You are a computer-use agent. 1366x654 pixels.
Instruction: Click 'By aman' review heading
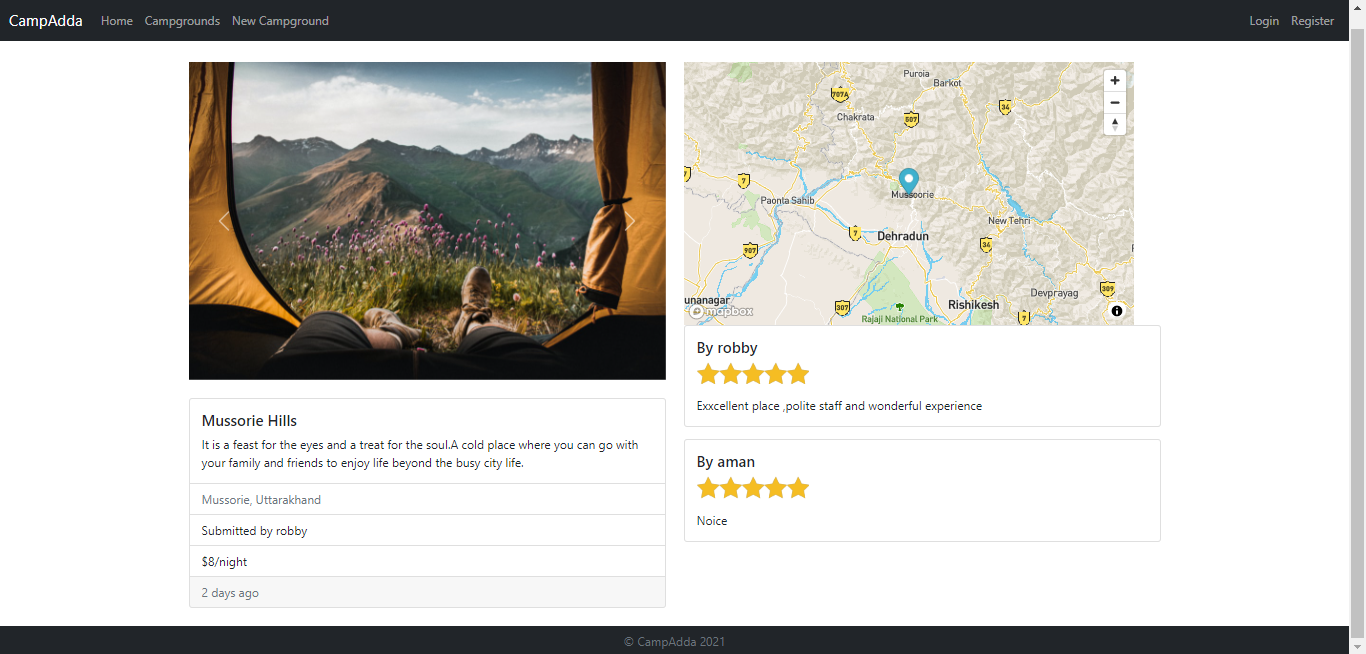pyautogui.click(x=726, y=462)
